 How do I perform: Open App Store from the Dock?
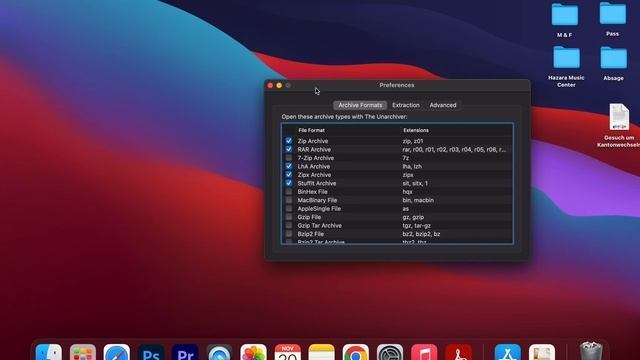tap(508, 353)
